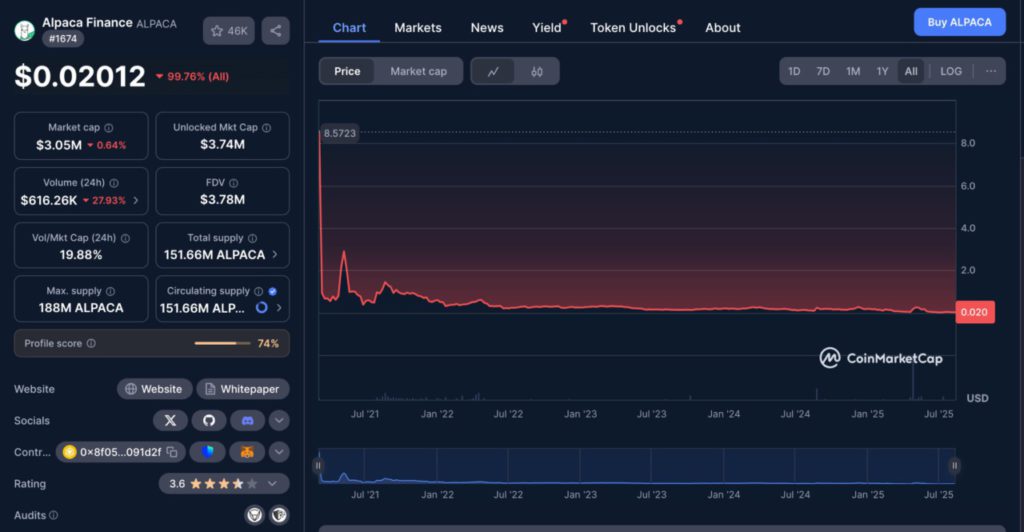Expand the 3.6 star Rating dropdown
1024x532 pixels.
click(270, 484)
